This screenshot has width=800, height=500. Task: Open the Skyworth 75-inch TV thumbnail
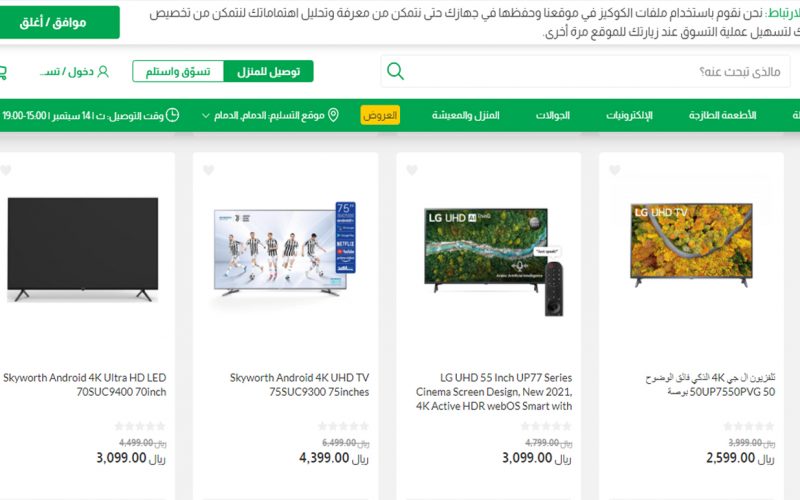point(285,250)
